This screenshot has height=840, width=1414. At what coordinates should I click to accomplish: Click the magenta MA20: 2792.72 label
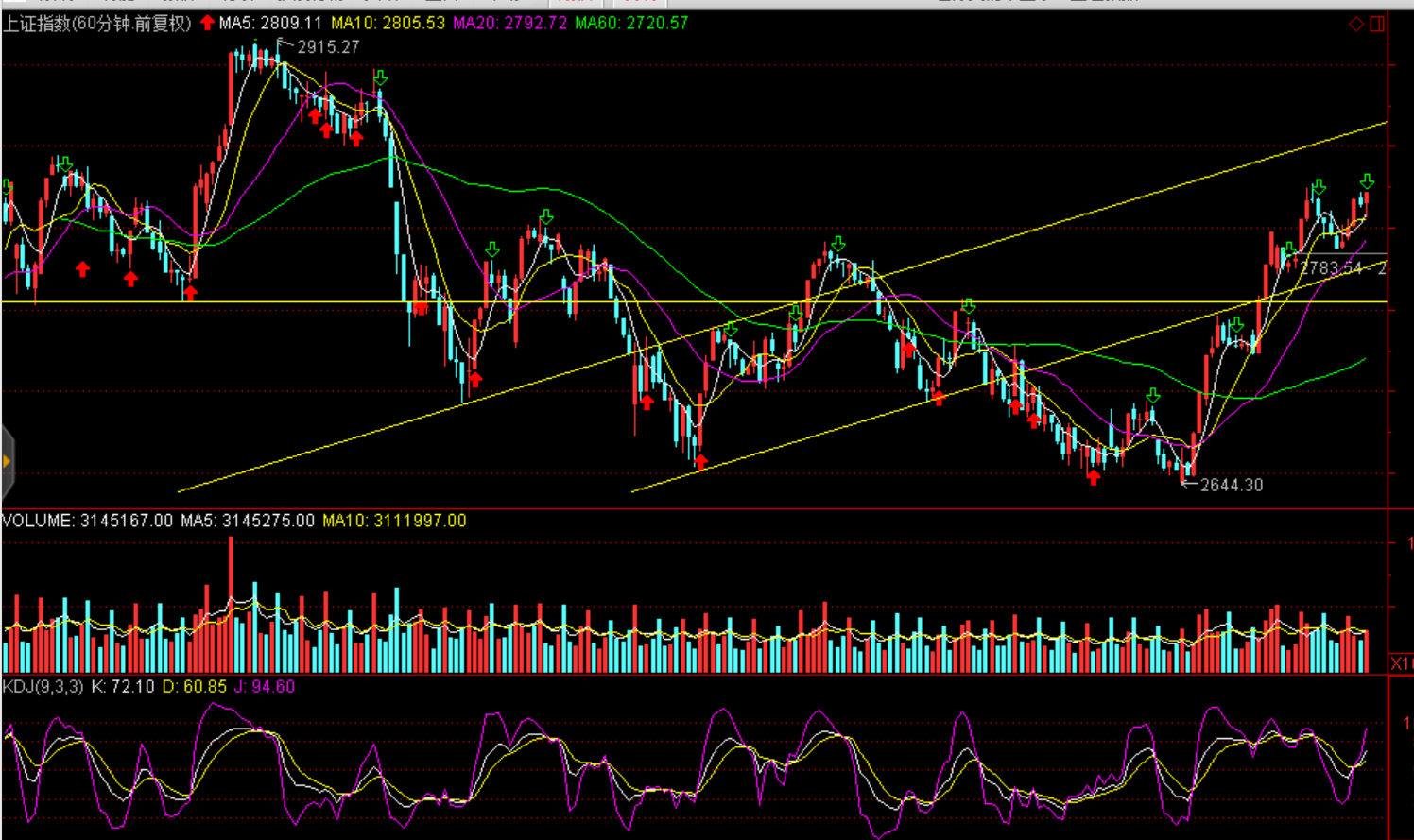click(509, 23)
